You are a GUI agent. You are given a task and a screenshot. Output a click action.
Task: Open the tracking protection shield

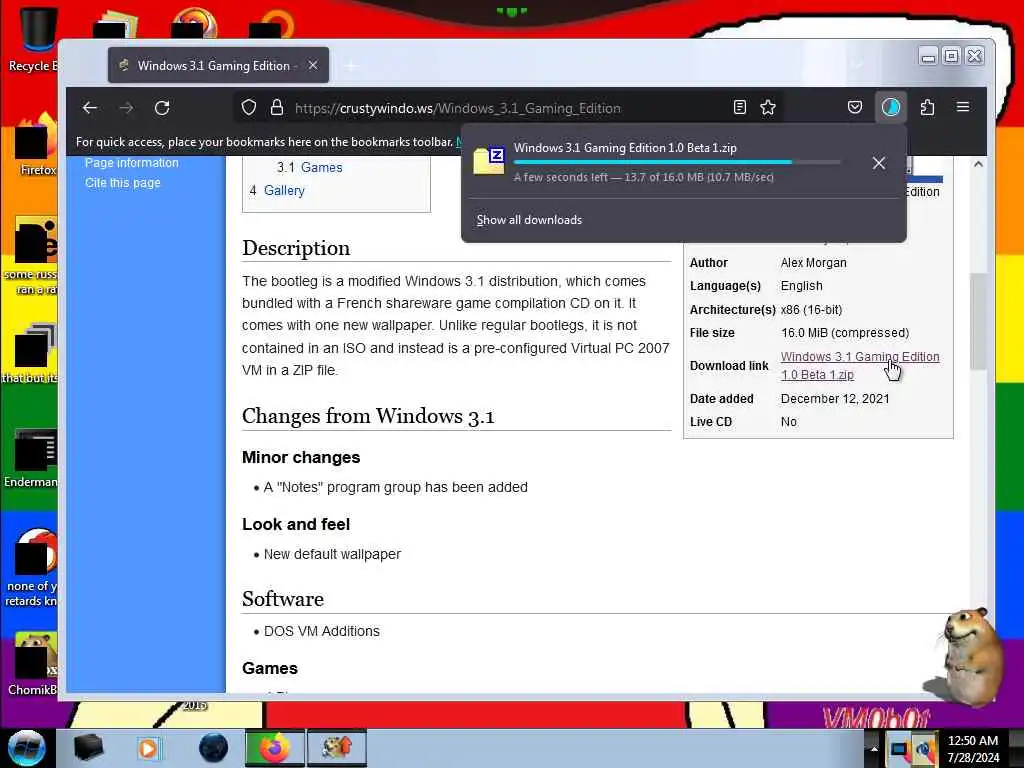(249, 108)
